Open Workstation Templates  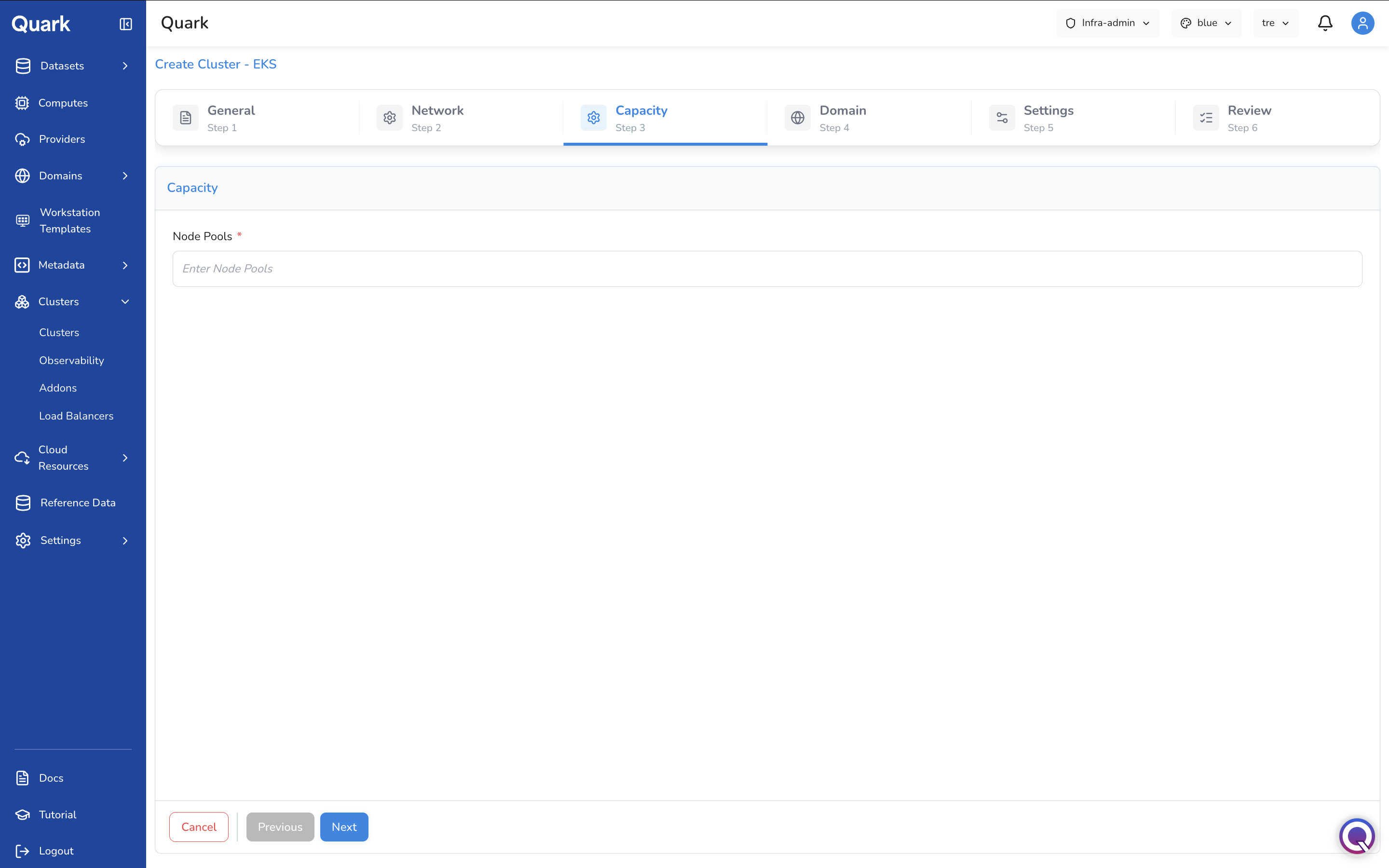pos(70,220)
